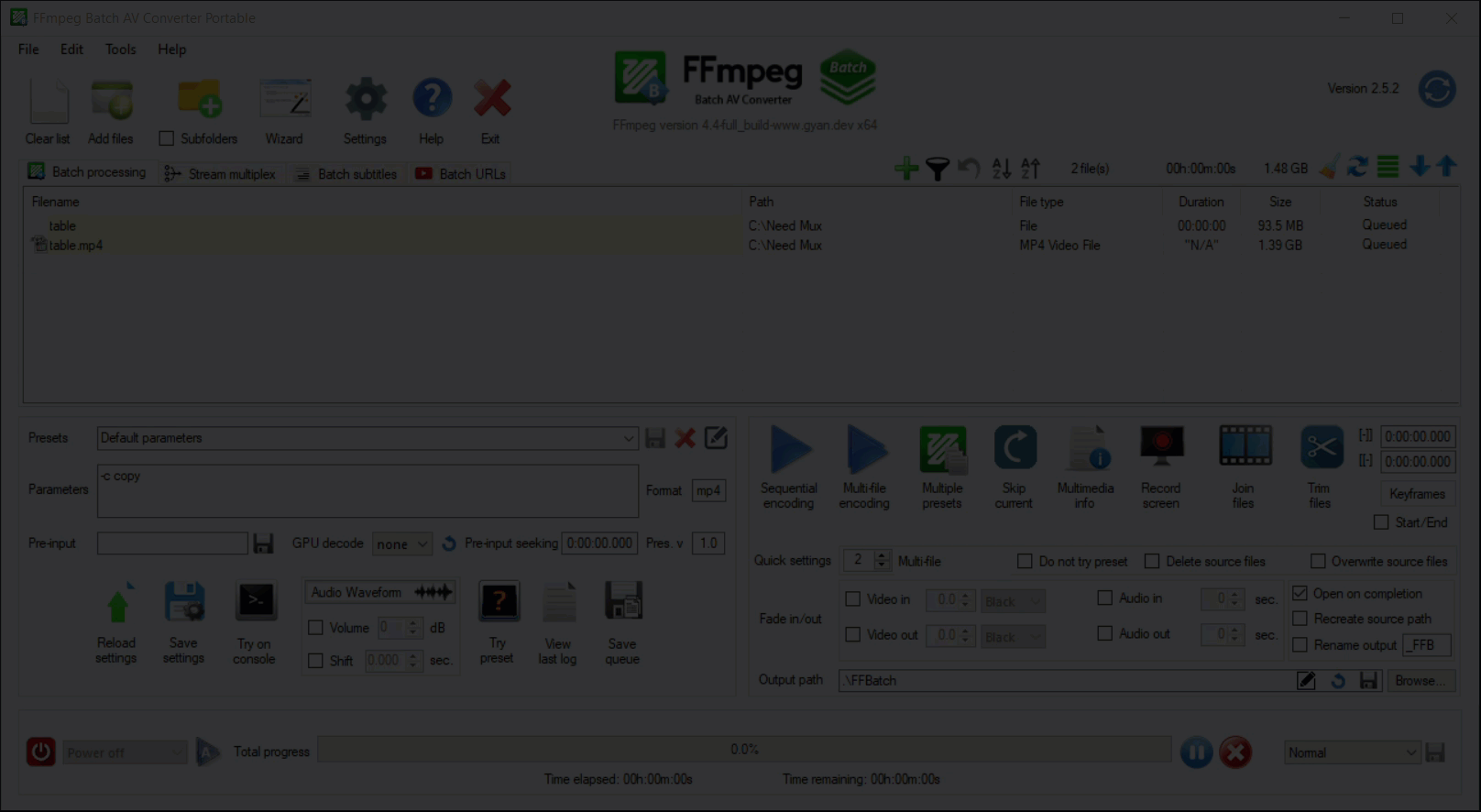Click Reload settings green arrow
The height and width of the screenshot is (812, 1481).
tap(117, 603)
